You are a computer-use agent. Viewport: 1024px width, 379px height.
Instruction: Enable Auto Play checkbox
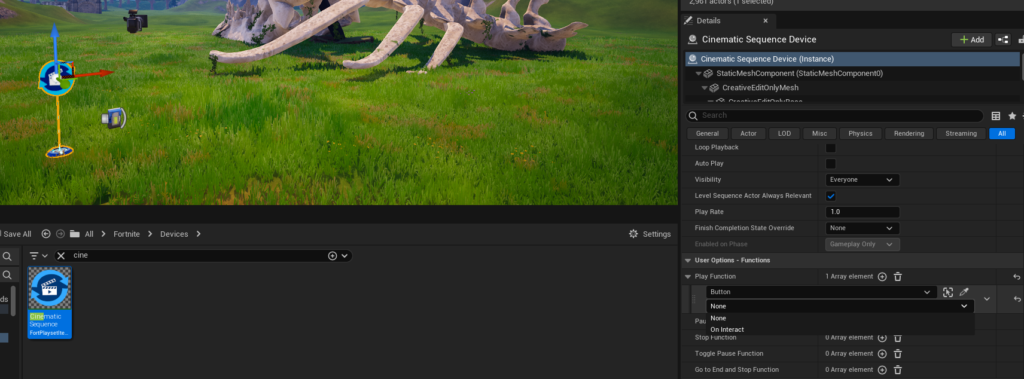831,163
